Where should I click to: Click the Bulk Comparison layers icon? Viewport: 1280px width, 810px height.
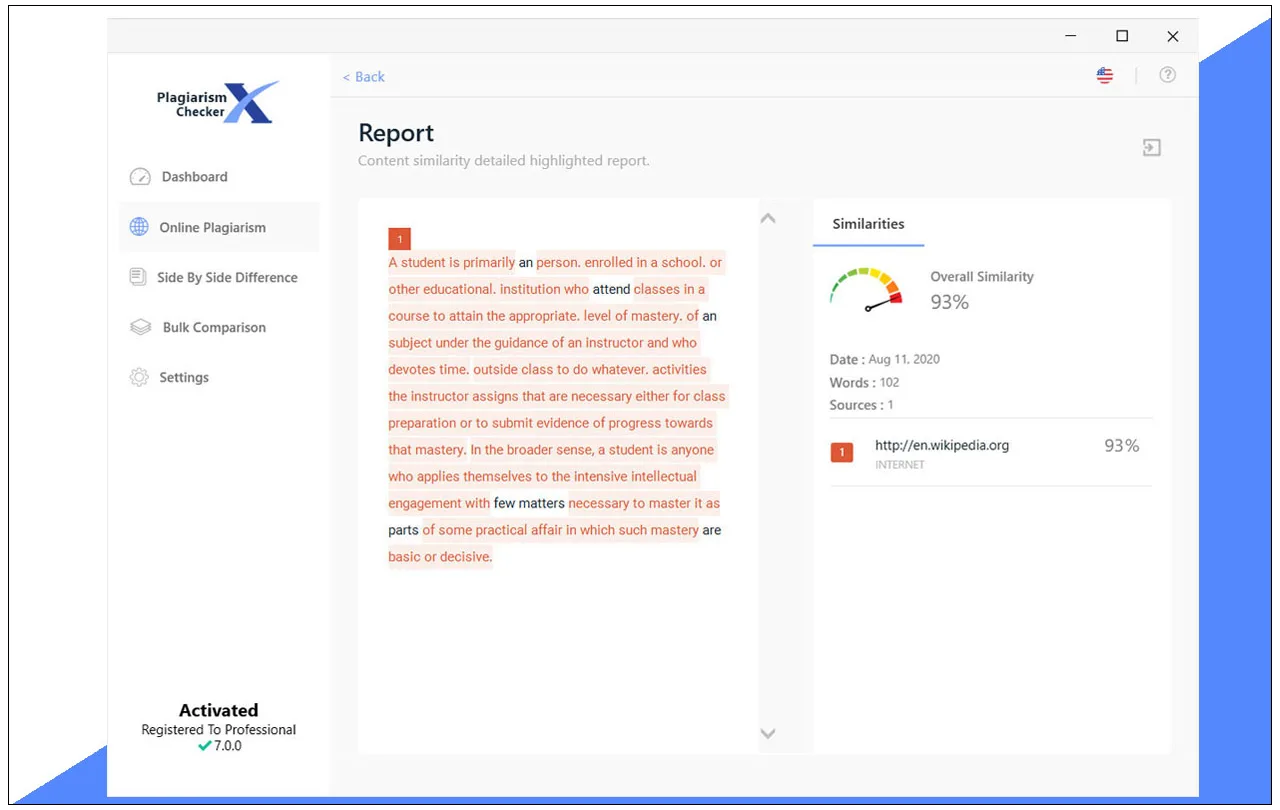point(141,327)
